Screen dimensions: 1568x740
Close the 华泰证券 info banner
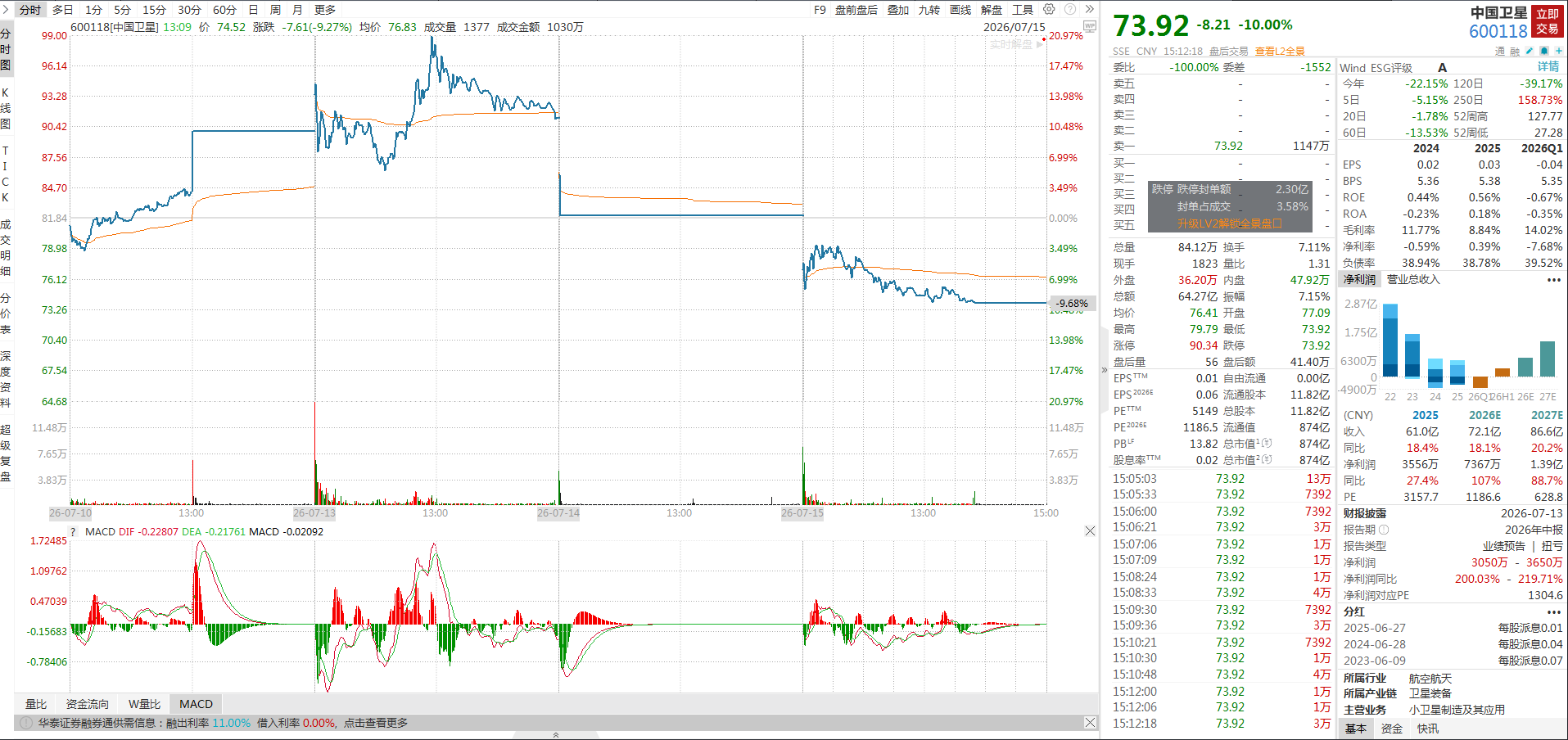pyautogui.click(x=1090, y=722)
